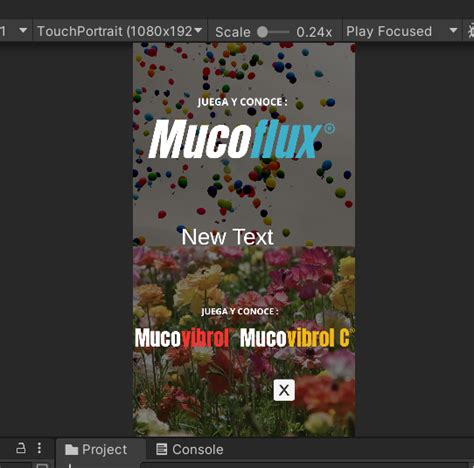Click the yellow Mucovibrol C logo

[297, 338]
